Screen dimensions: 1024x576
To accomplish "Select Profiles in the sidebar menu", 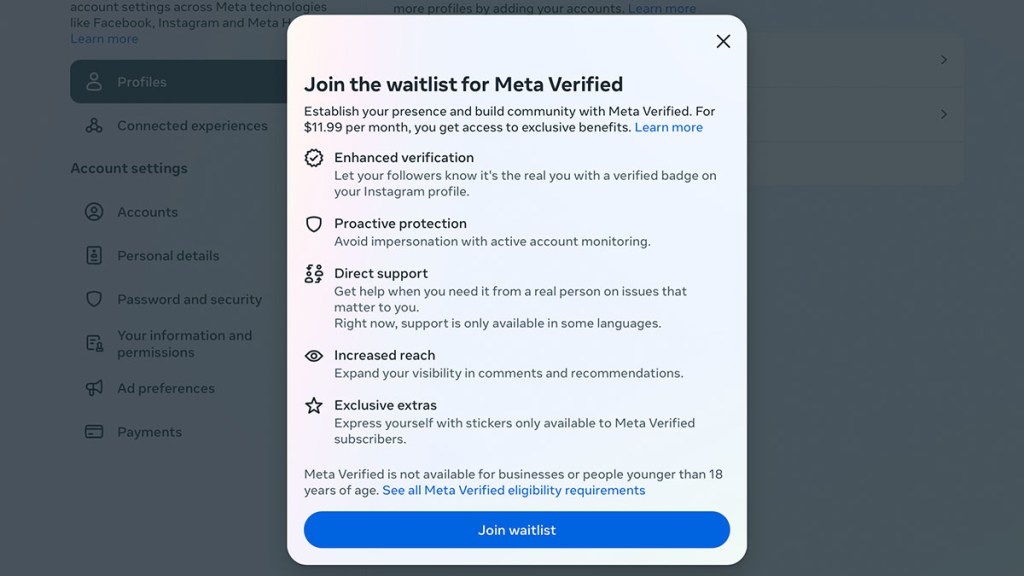I will (x=143, y=81).
